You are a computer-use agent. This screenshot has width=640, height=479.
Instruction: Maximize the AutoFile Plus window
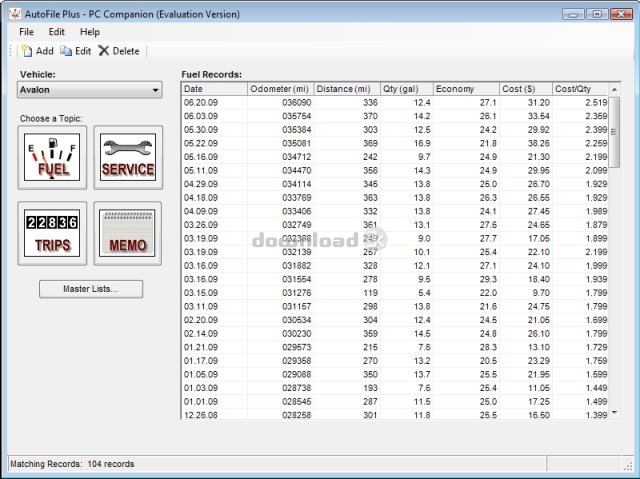click(x=597, y=14)
